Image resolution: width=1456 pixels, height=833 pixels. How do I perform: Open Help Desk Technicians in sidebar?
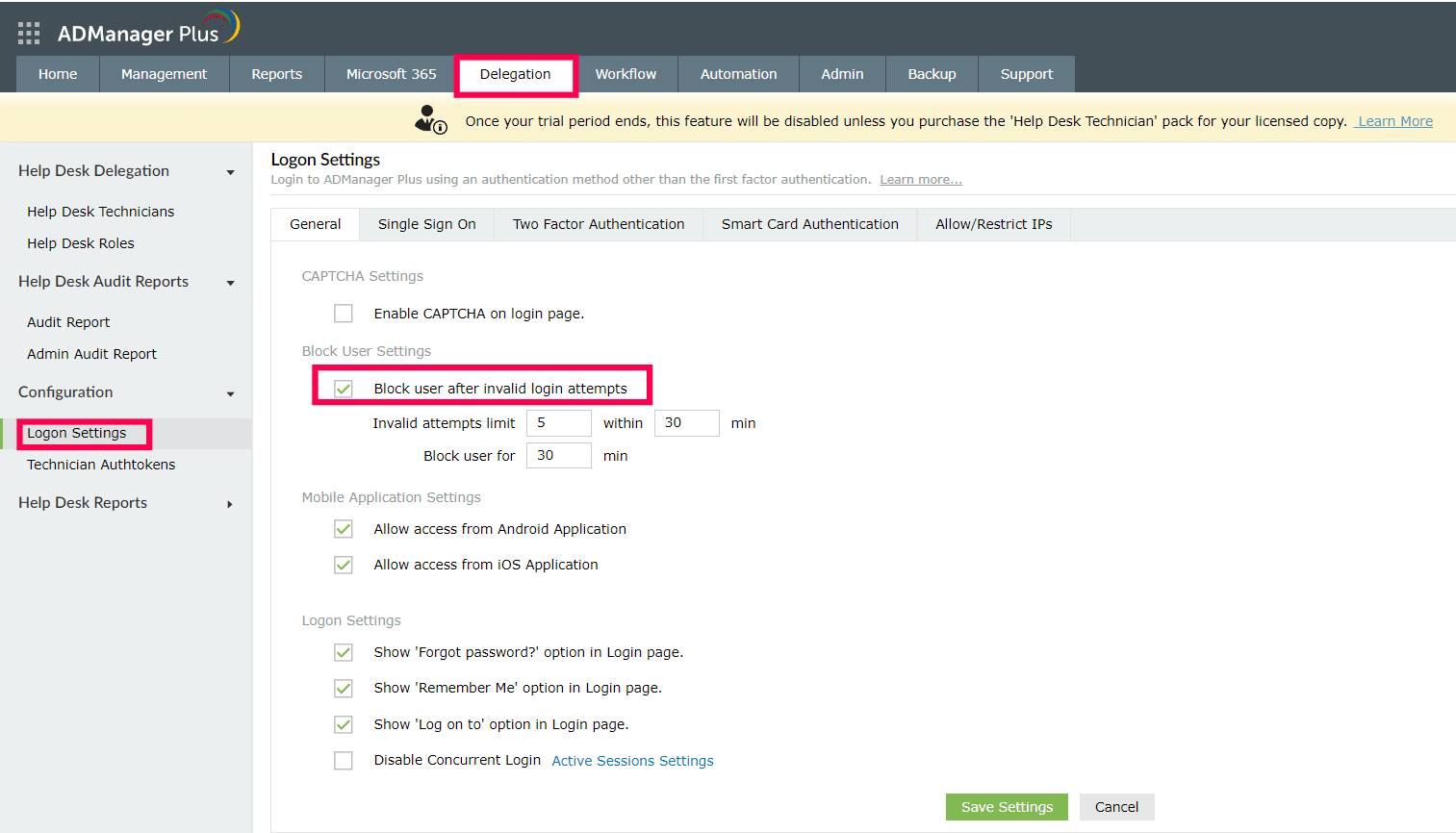click(101, 212)
